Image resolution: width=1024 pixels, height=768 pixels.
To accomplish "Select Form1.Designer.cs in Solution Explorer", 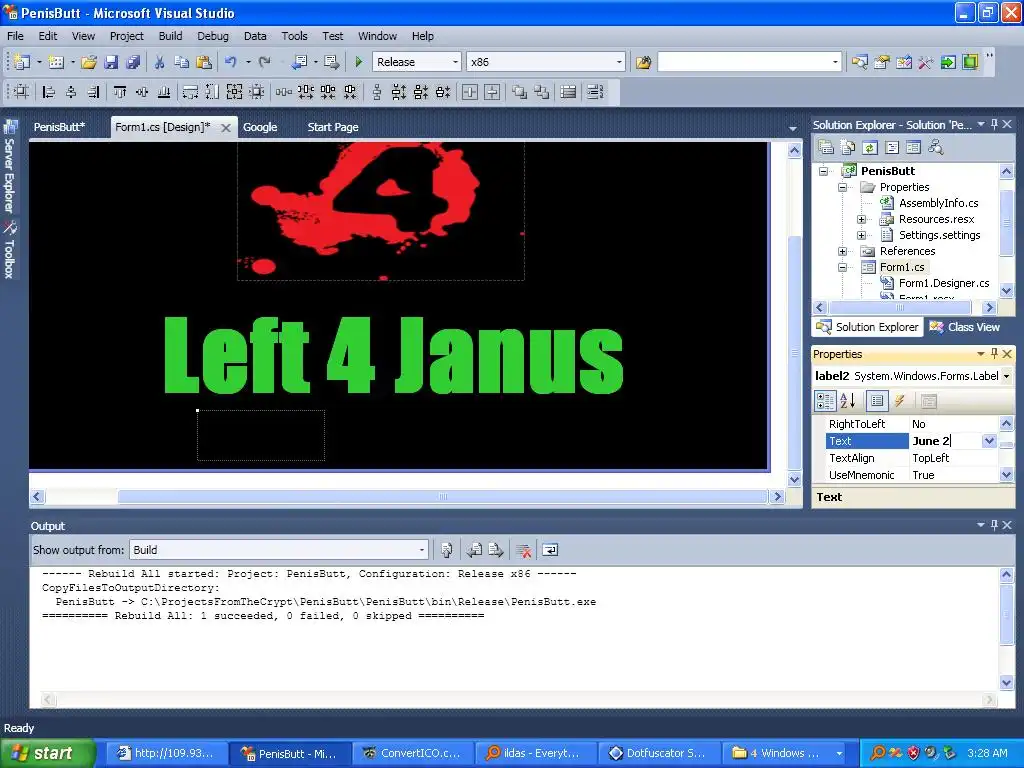I will click(944, 283).
